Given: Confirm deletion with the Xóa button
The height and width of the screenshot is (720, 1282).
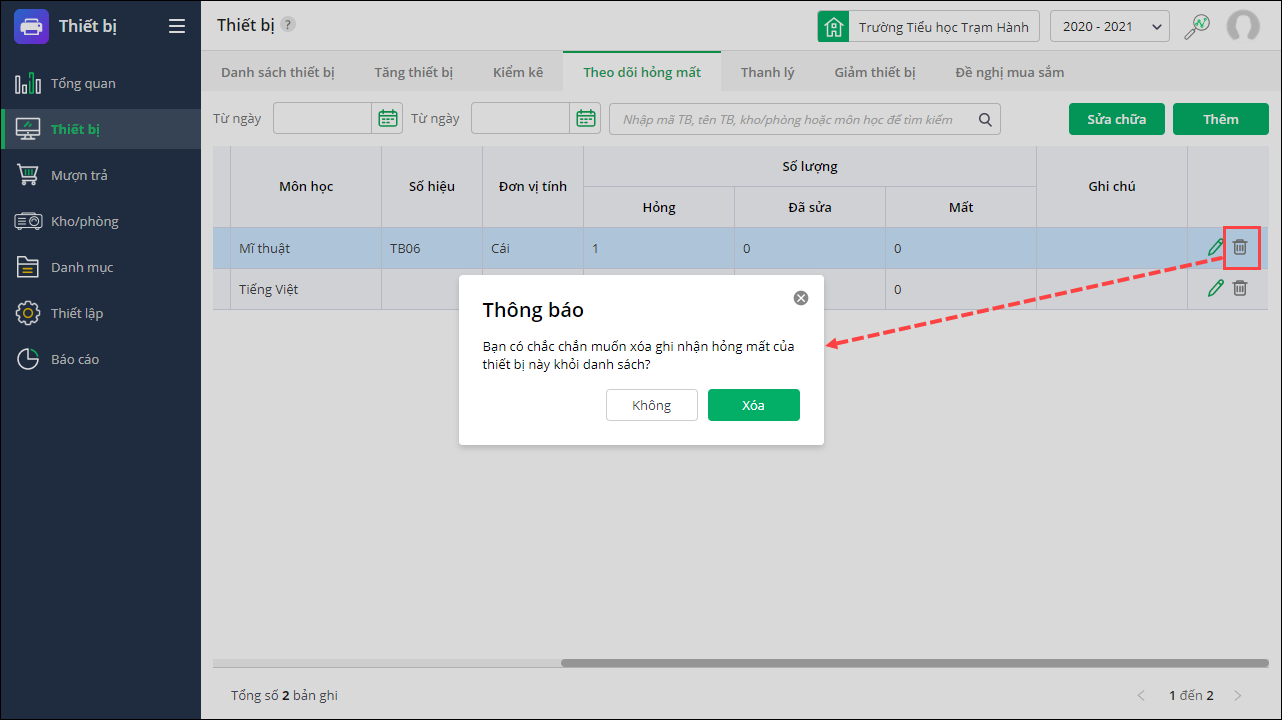Looking at the screenshot, I should click(x=754, y=405).
